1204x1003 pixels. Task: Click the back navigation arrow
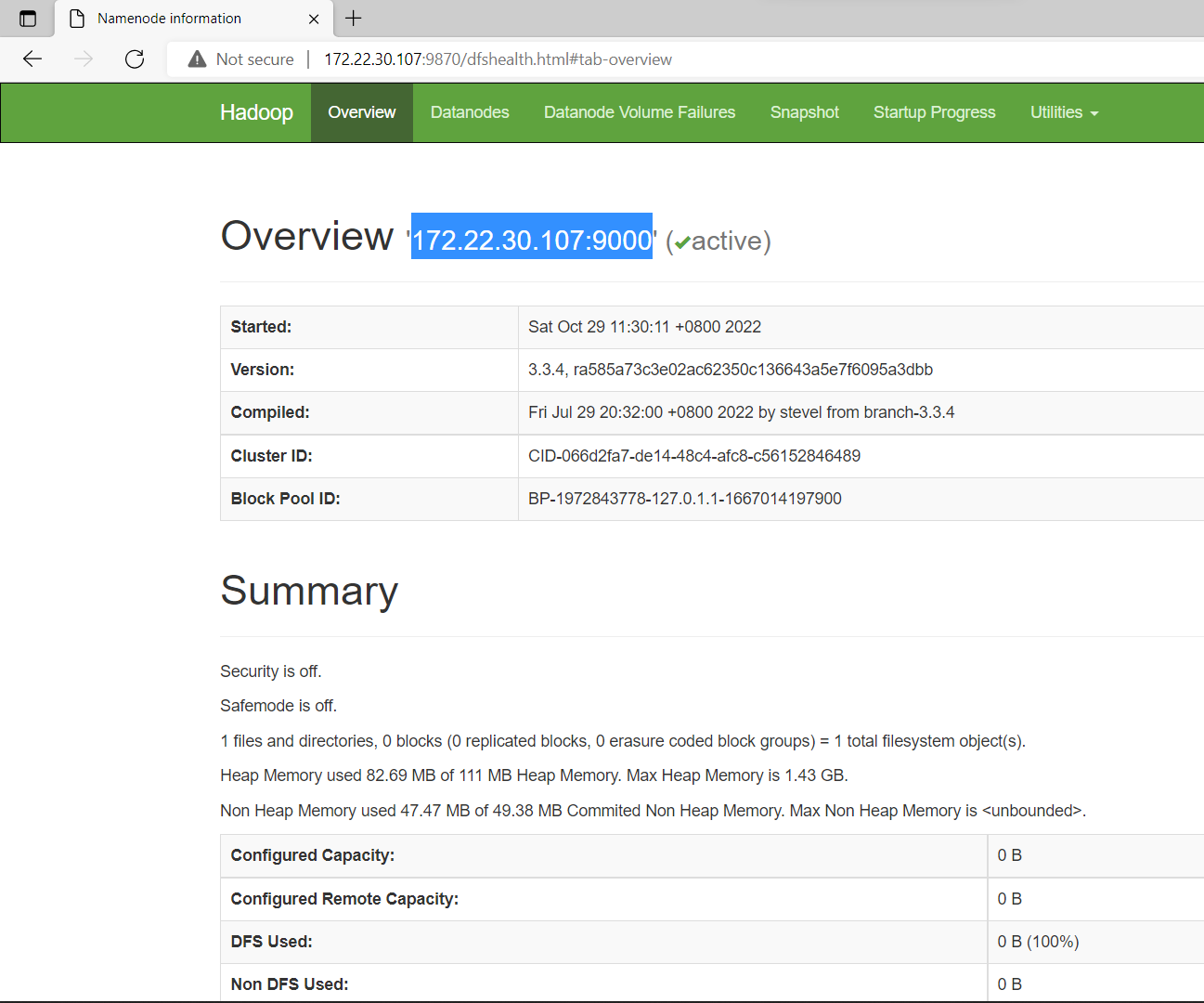point(32,59)
